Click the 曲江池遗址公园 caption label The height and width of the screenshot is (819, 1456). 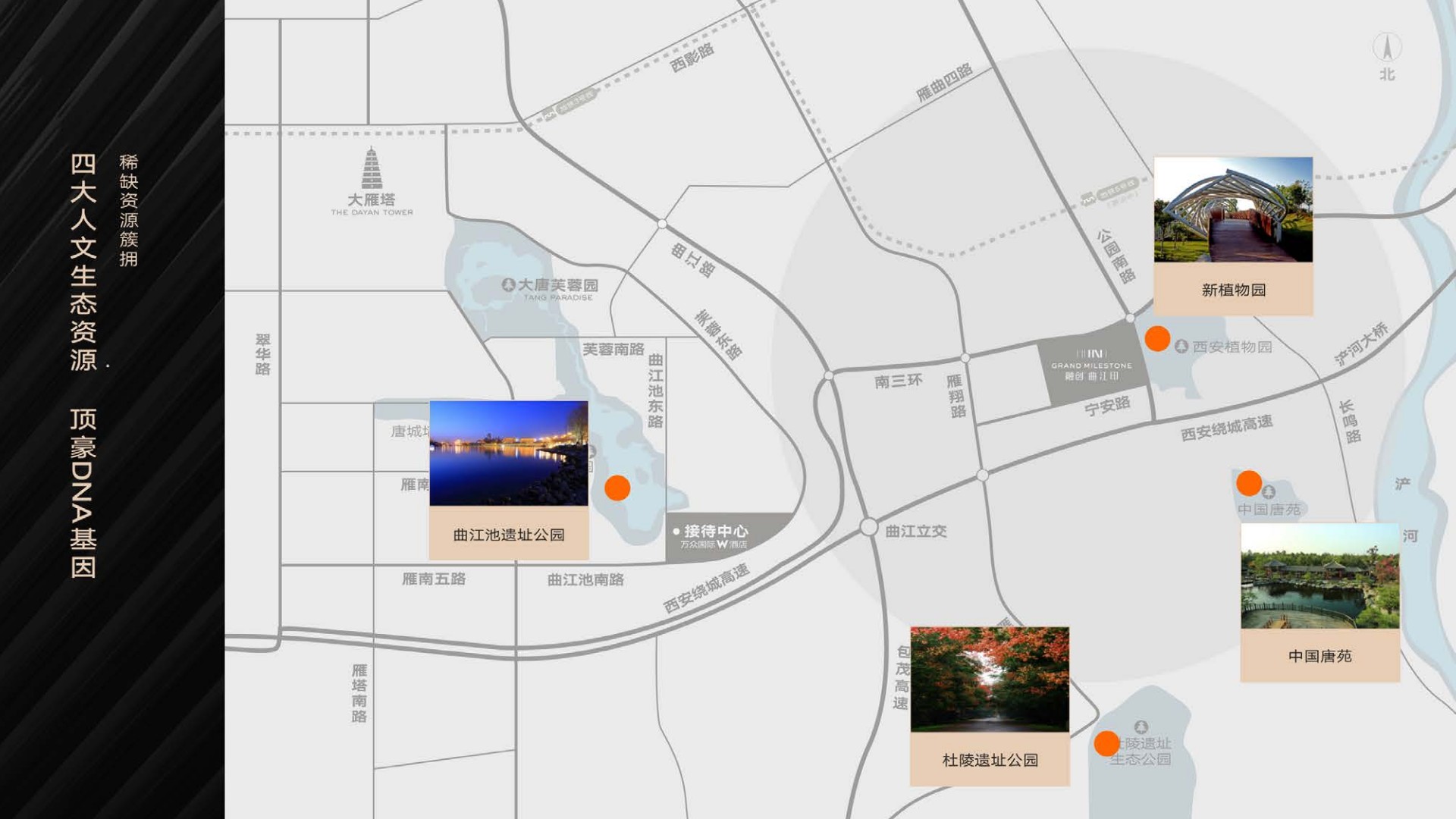coord(508,535)
